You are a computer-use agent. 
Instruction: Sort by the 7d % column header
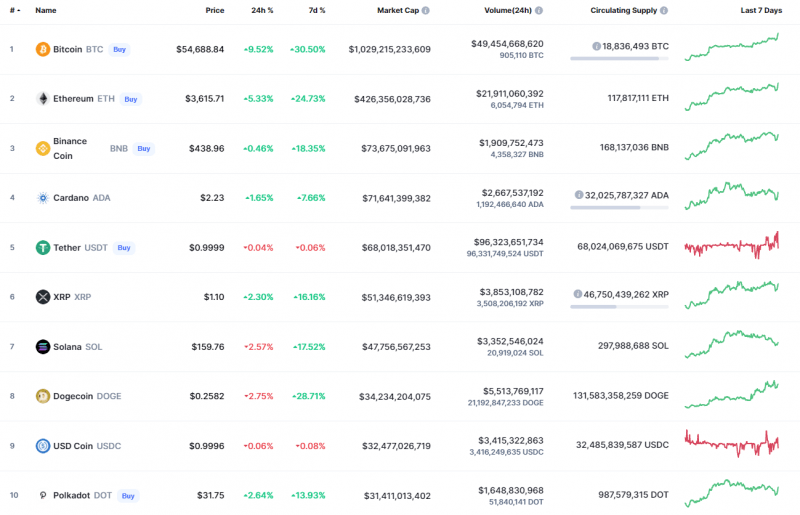coord(316,10)
